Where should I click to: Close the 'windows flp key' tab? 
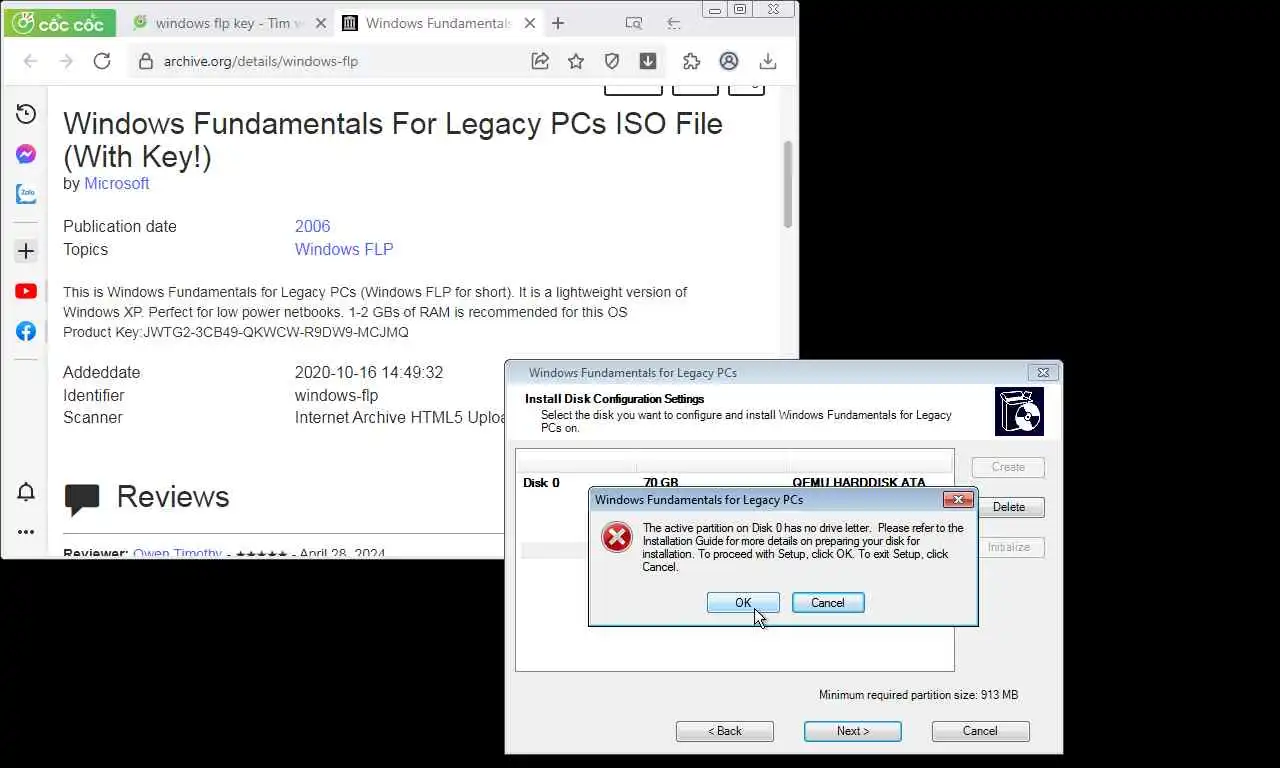pos(319,23)
